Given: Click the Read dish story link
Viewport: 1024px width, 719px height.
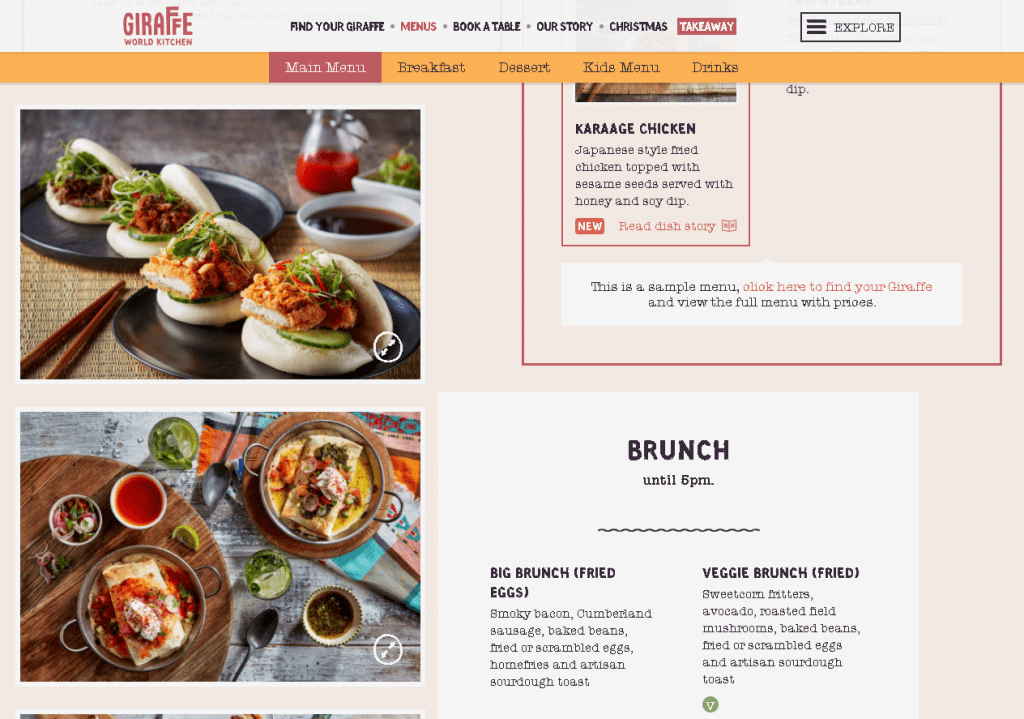Looking at the screenshot, I should click(x=667, y=226).
